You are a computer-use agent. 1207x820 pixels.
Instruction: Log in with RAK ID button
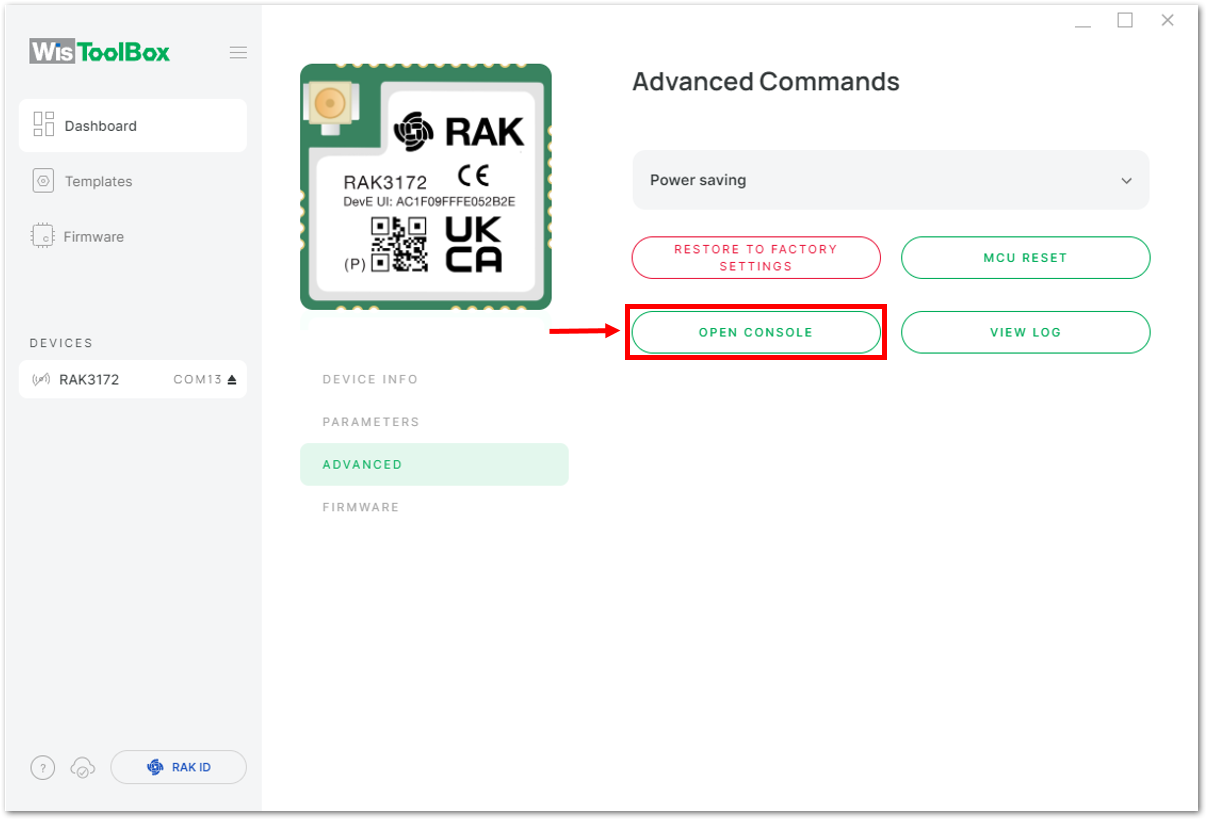[178, 767]
